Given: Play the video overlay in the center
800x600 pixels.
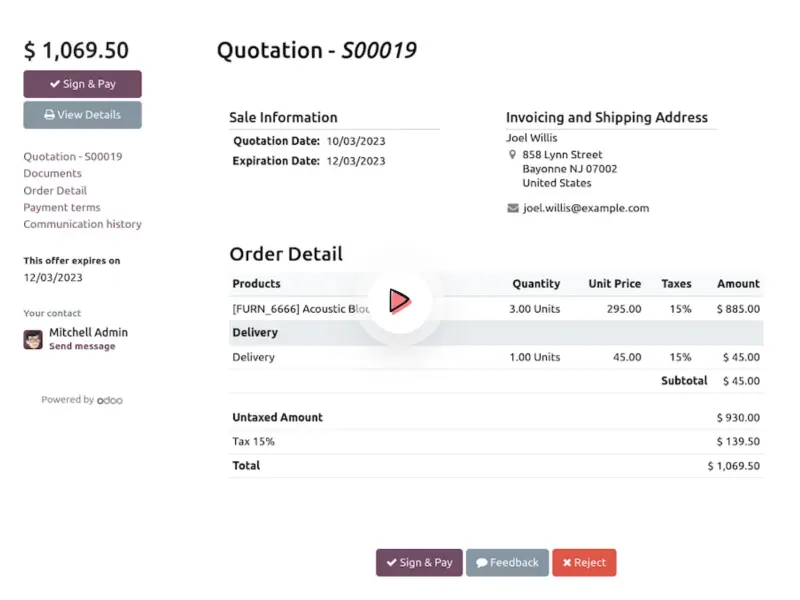Looking at the screenshot, I should [x=398, y=300].
